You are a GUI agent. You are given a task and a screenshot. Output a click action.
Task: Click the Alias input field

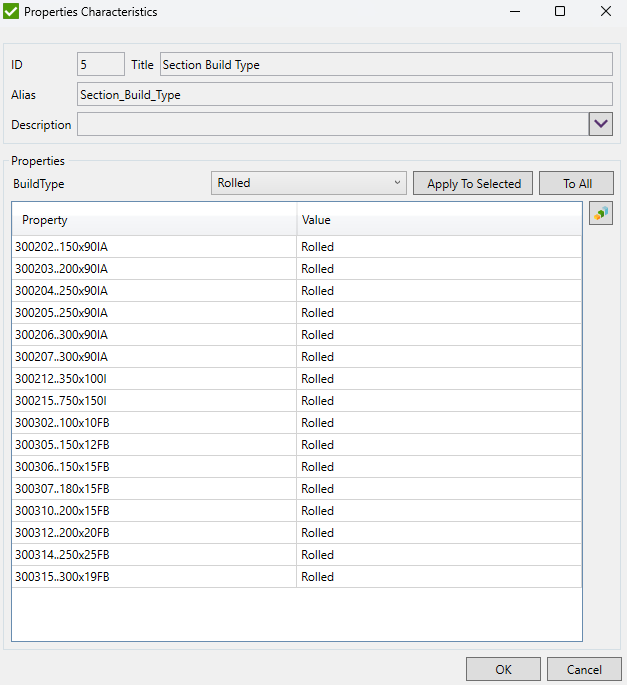tap(344, 95)
